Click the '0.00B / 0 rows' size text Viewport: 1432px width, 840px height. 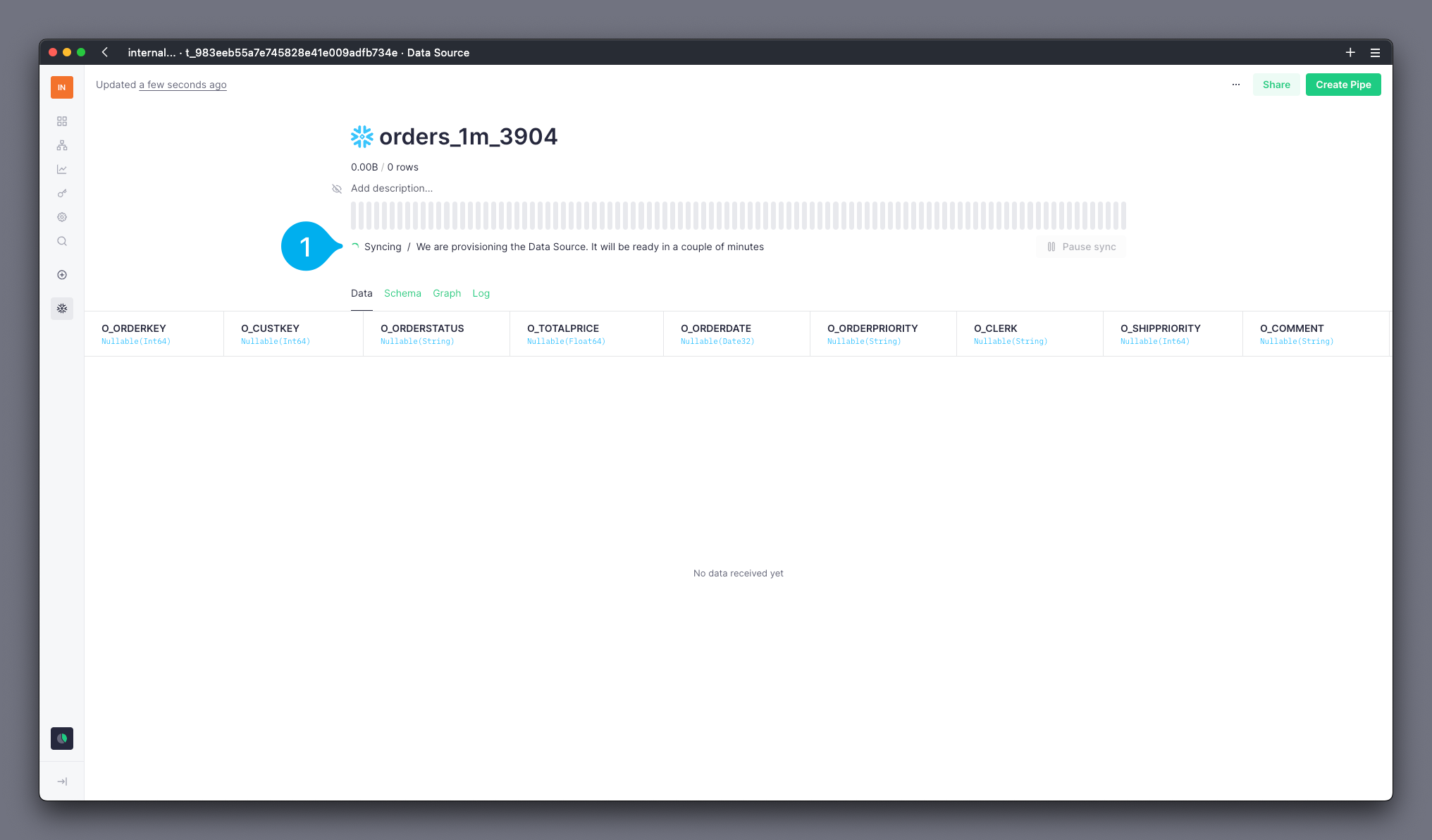(385, 167)
